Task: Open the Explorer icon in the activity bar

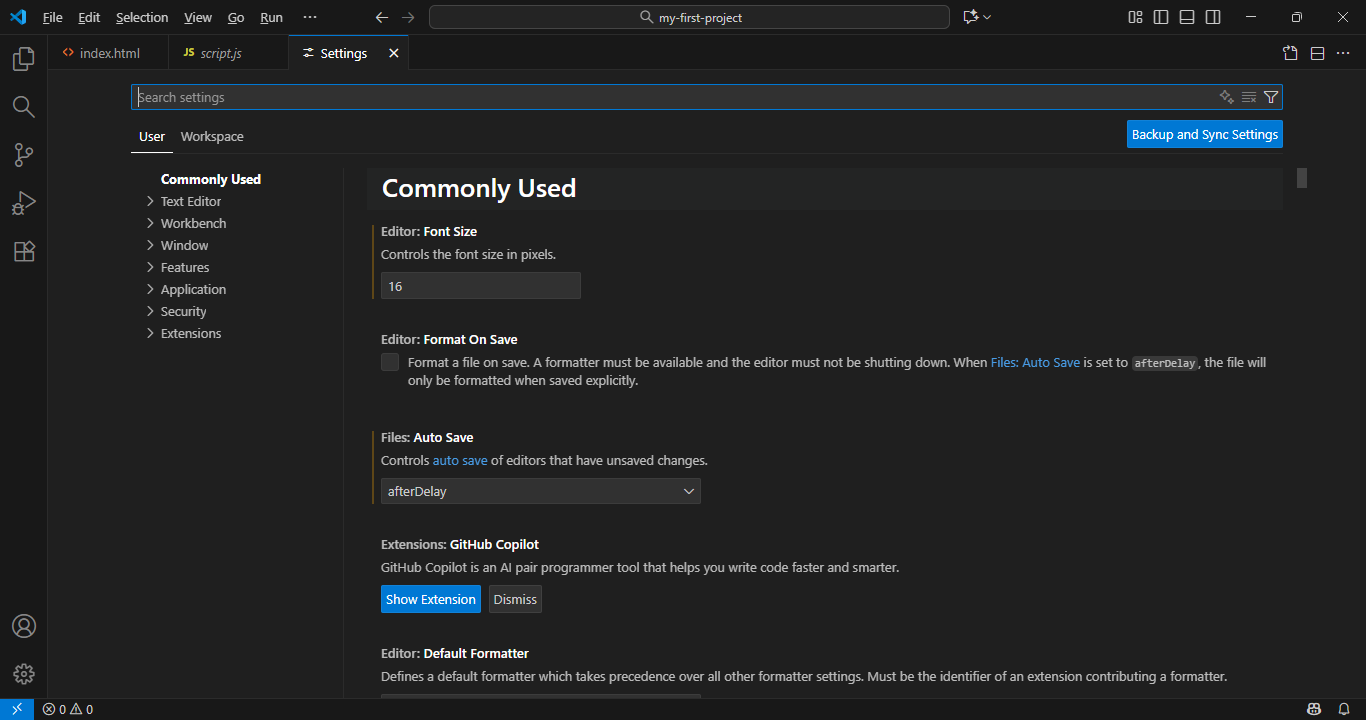Action: (23, 58)
